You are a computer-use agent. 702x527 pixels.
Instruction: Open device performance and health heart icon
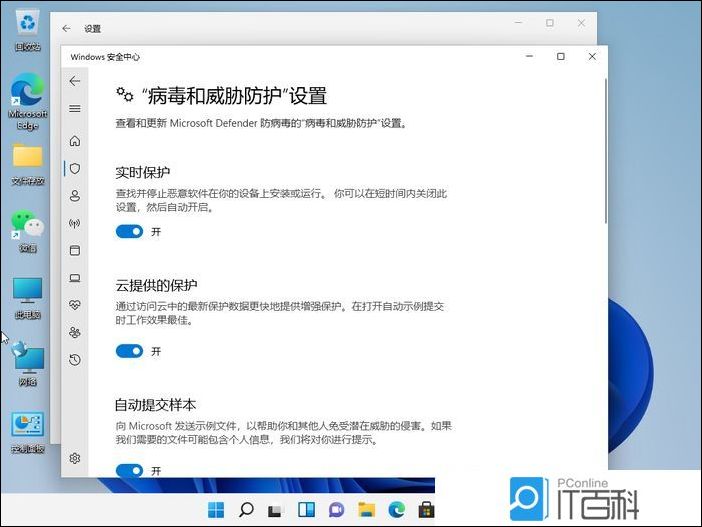[x=75, y=305]
